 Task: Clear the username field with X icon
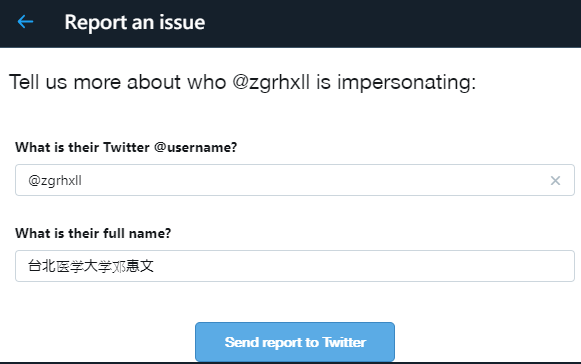[555, 181]
